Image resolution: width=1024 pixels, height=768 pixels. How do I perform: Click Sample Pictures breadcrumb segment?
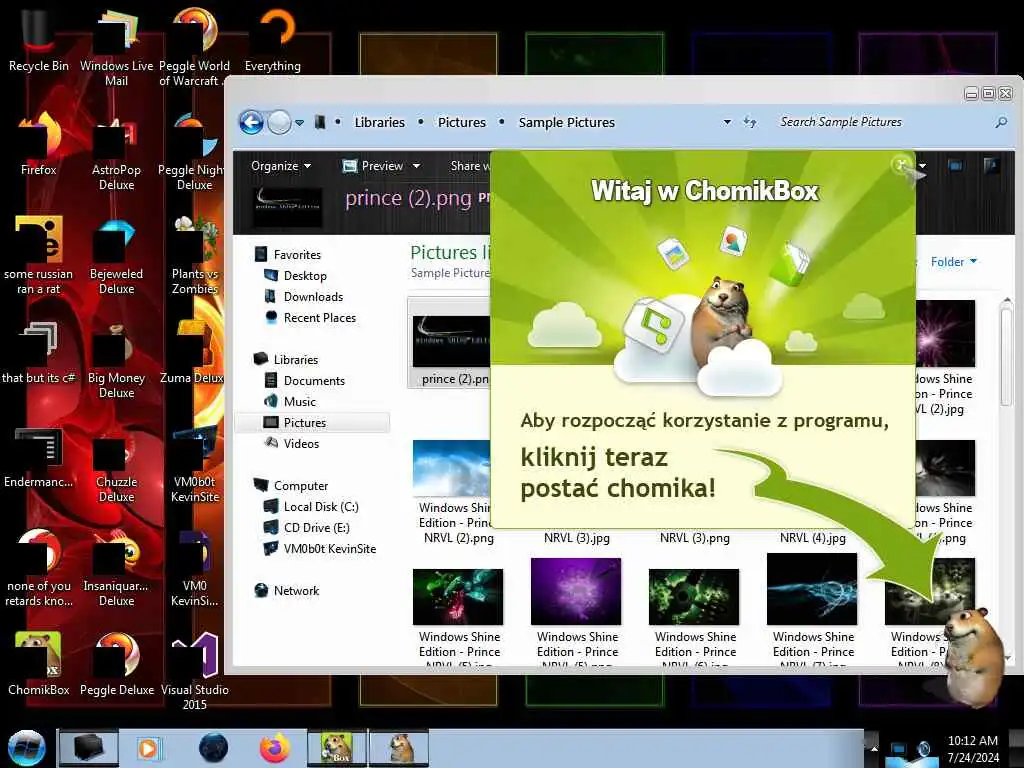click(x=566, y=122)
